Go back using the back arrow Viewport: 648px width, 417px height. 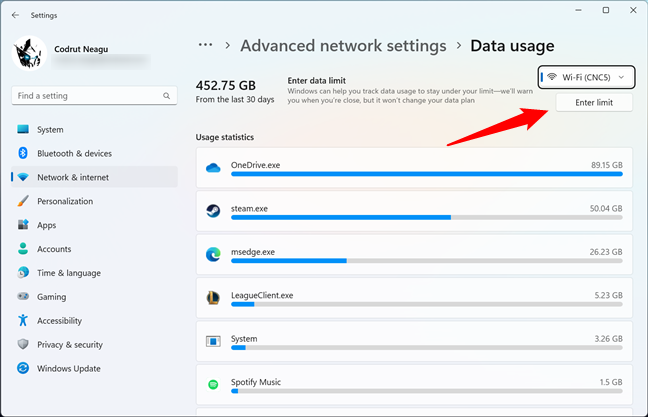tap(15, 15)
